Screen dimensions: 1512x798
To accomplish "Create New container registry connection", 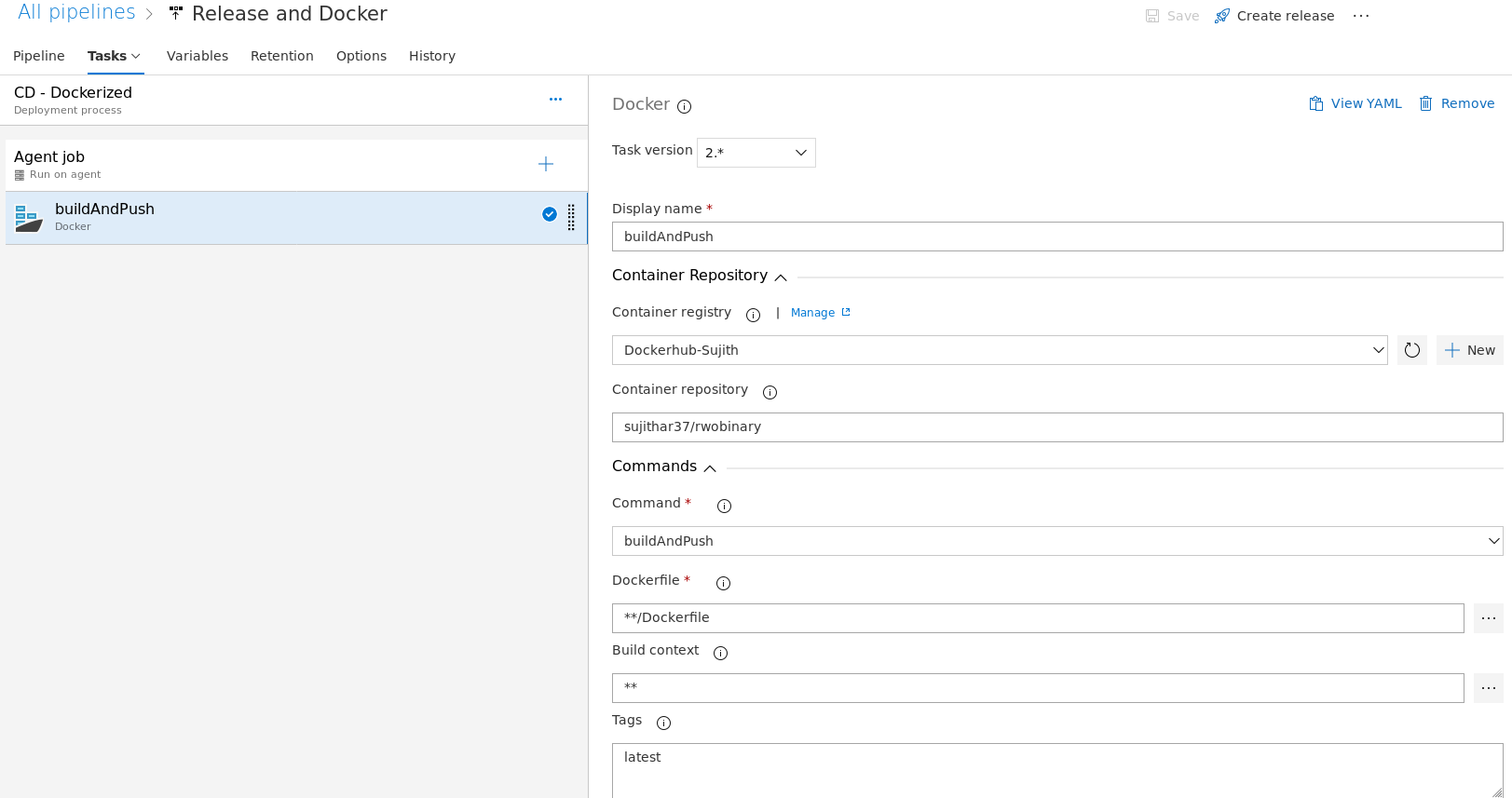I will point(1470,350).
